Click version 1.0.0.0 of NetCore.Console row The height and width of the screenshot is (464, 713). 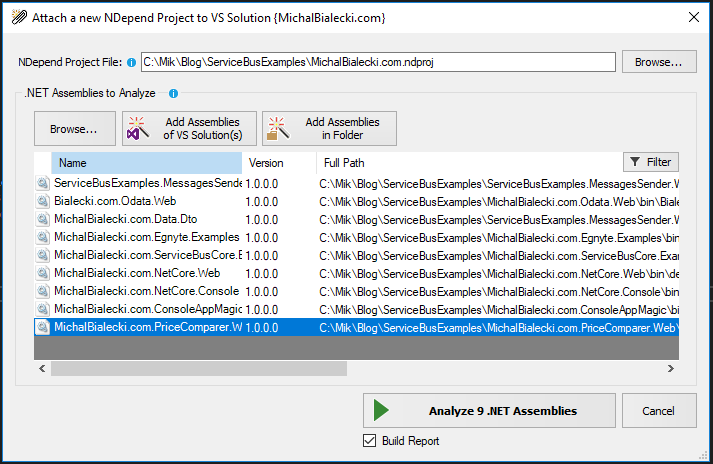262,292
